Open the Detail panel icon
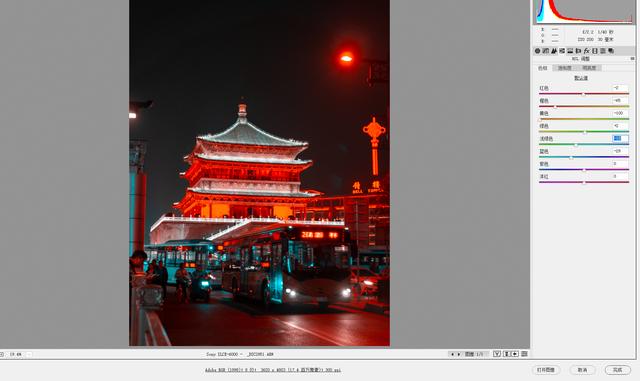 pyautogui.click(x=554, y=51)
